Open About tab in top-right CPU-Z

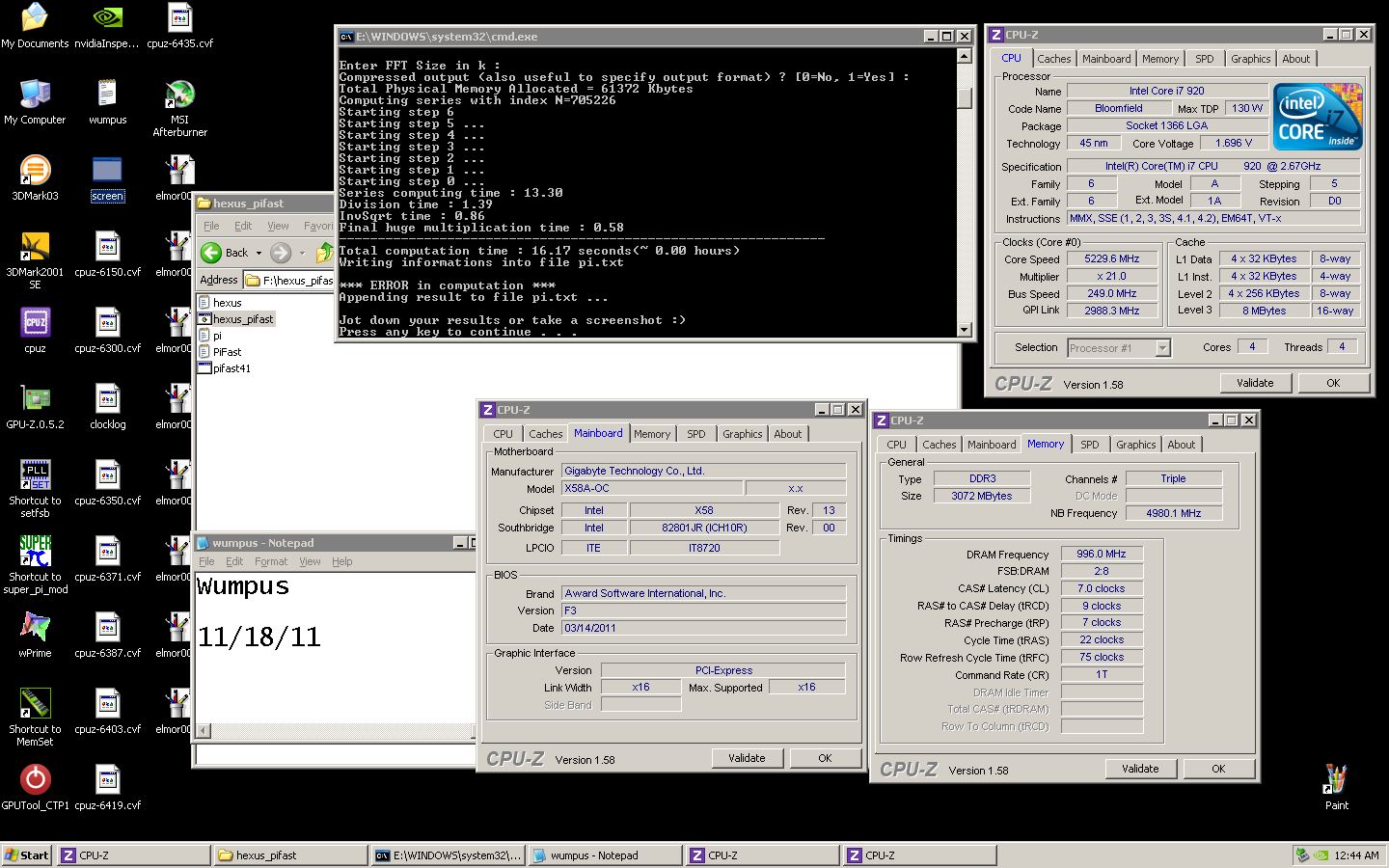[x=1295, y=59]
